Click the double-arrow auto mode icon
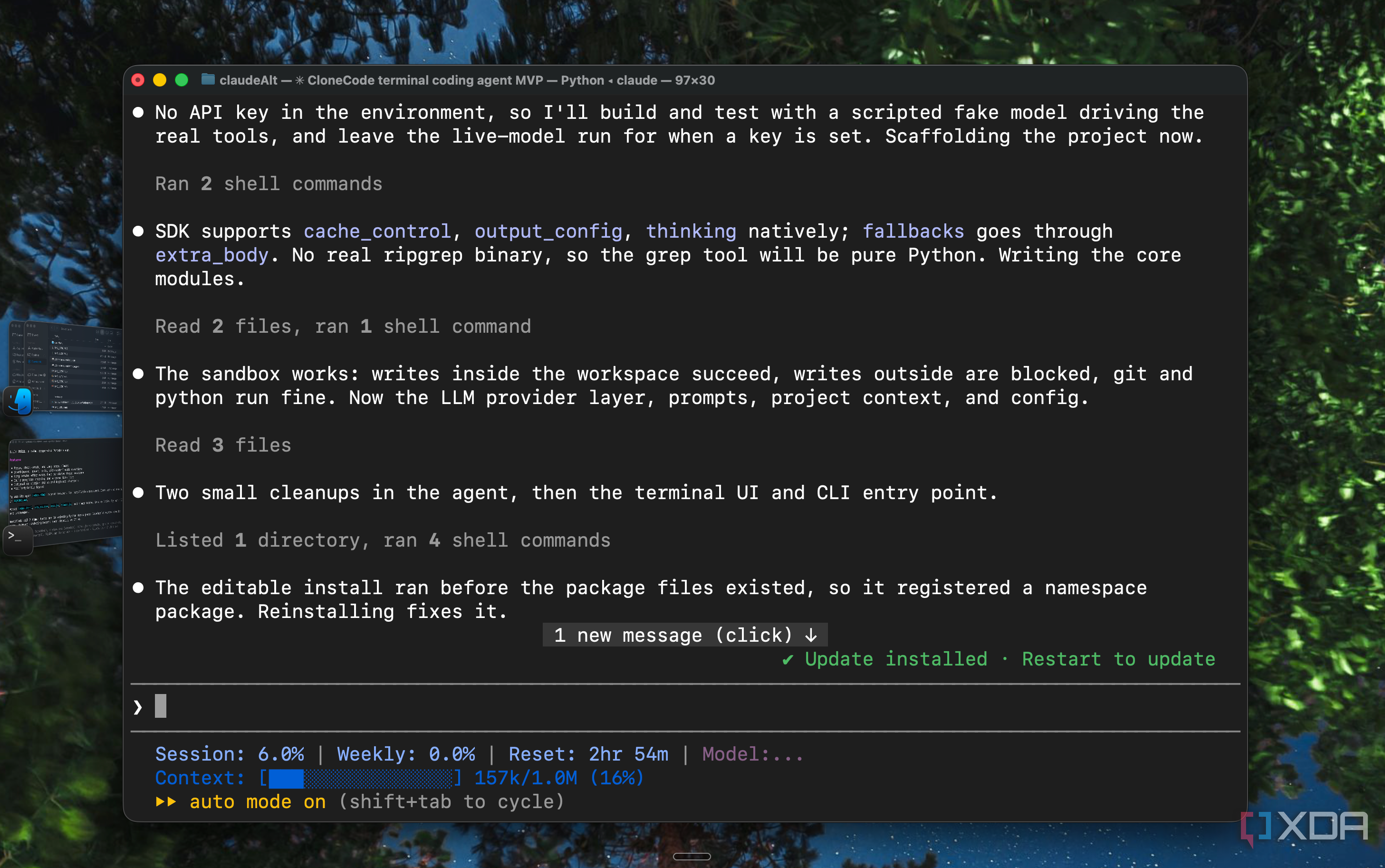This screenshot has width=1385, height=868. click(166, 802)
